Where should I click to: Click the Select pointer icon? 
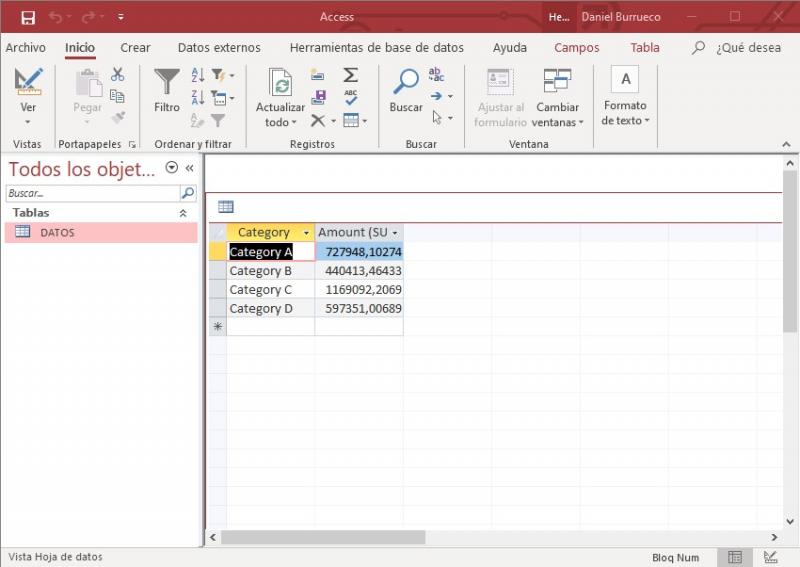[437, 117]
